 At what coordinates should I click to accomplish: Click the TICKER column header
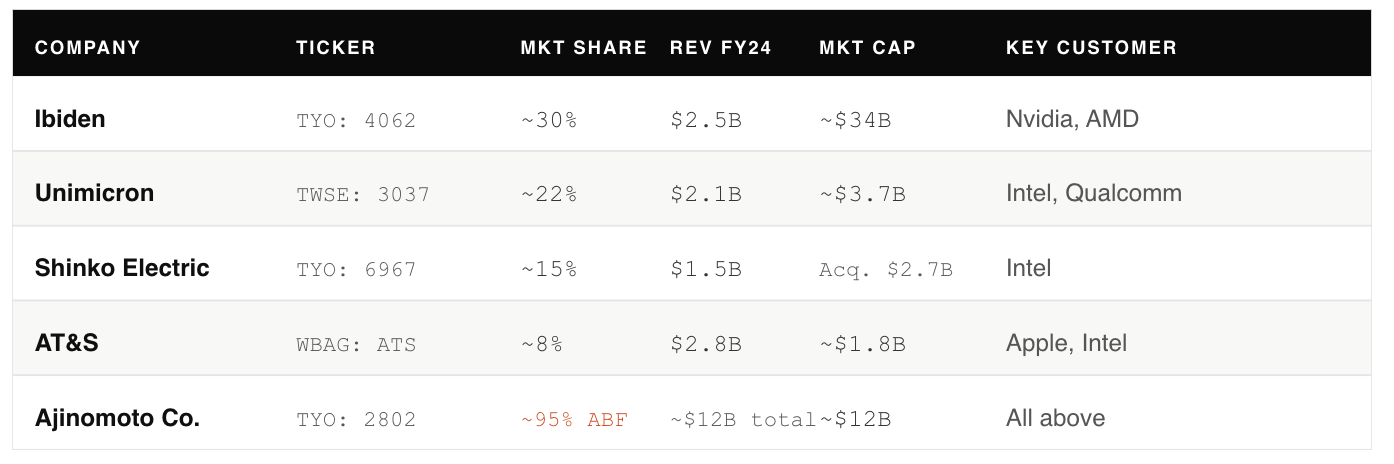click(x=336, y=48)
